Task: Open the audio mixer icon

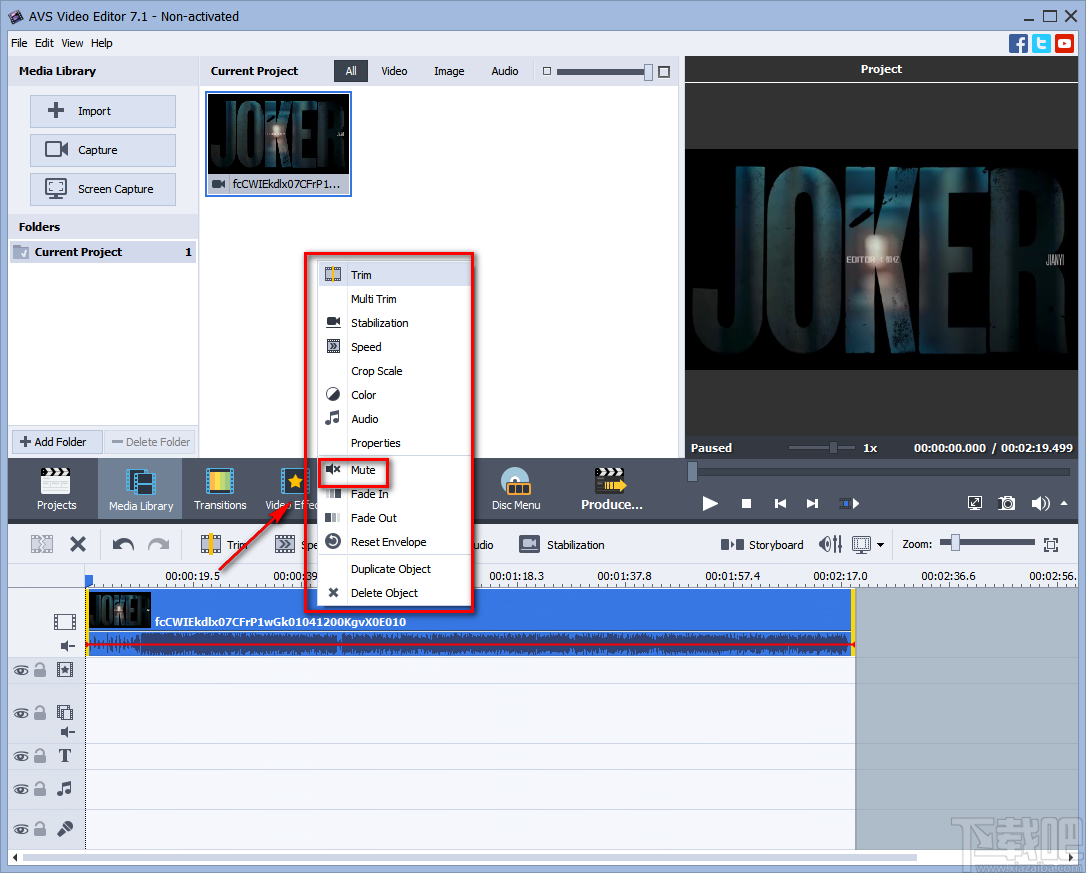Action: [x=830, y=545]
